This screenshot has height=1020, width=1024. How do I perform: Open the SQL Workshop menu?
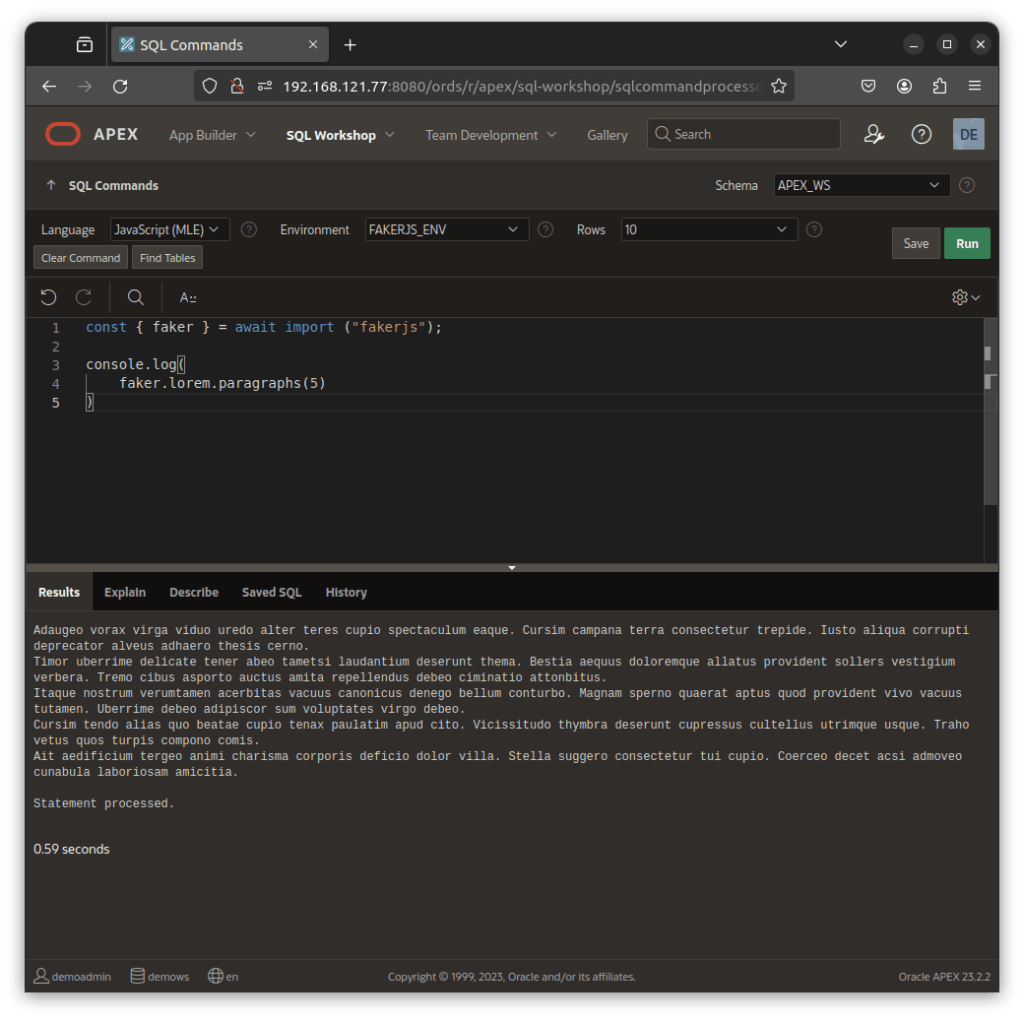pos(340,135)
